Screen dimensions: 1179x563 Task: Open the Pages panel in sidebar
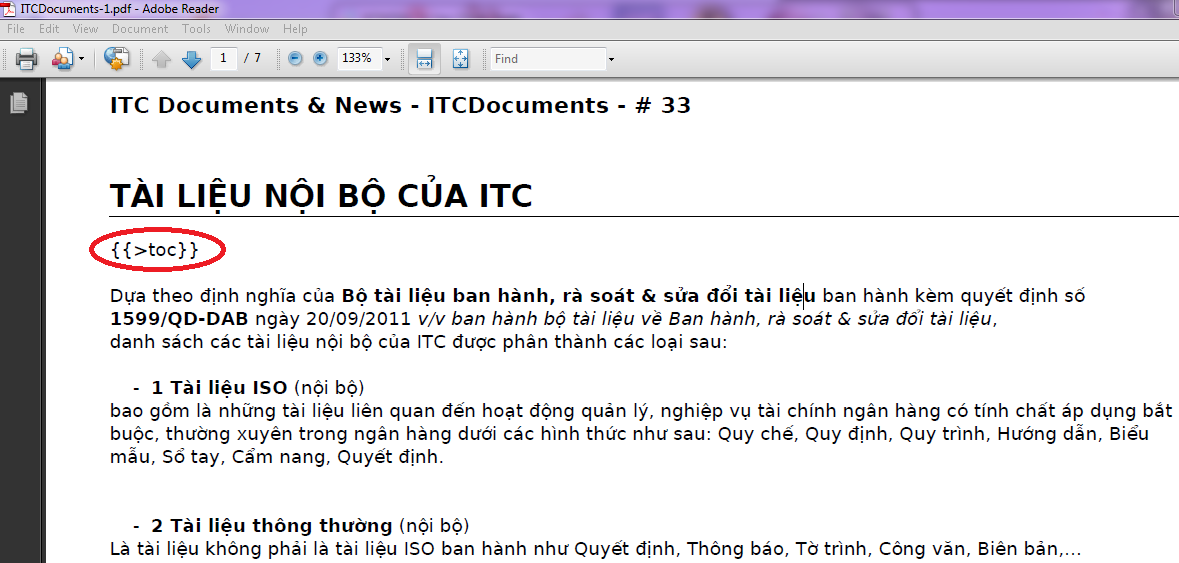[19, 102]
